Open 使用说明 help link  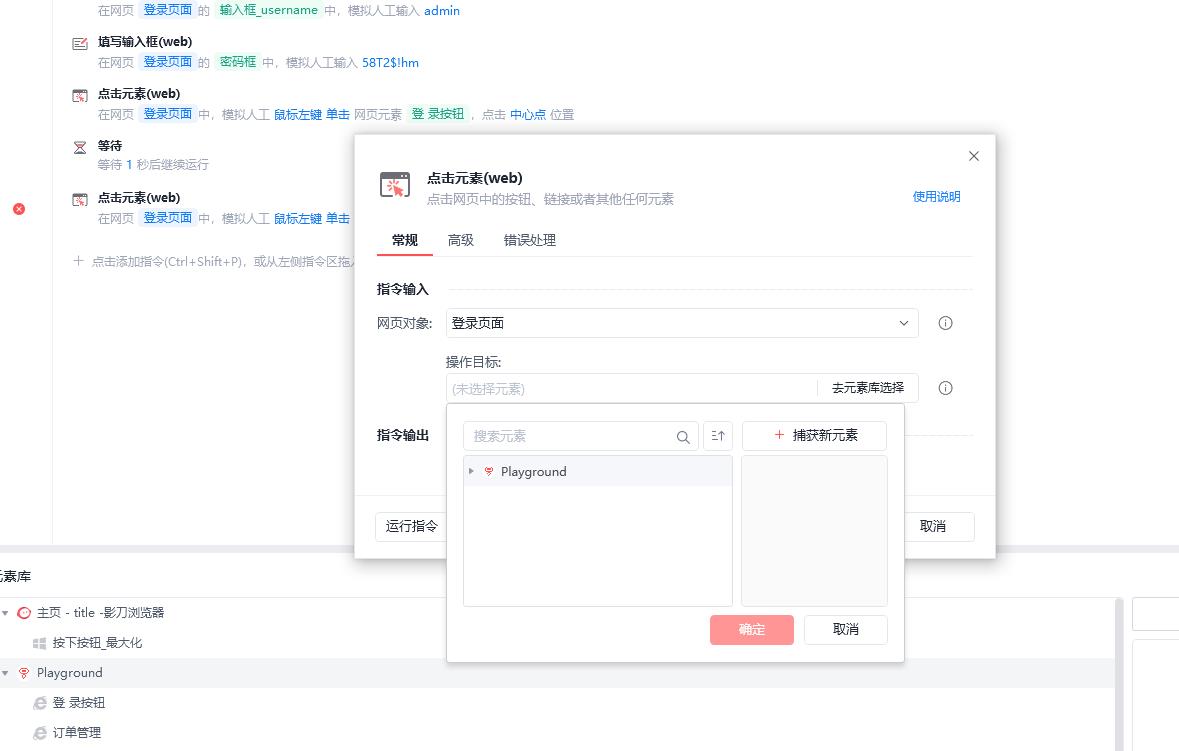936,196
